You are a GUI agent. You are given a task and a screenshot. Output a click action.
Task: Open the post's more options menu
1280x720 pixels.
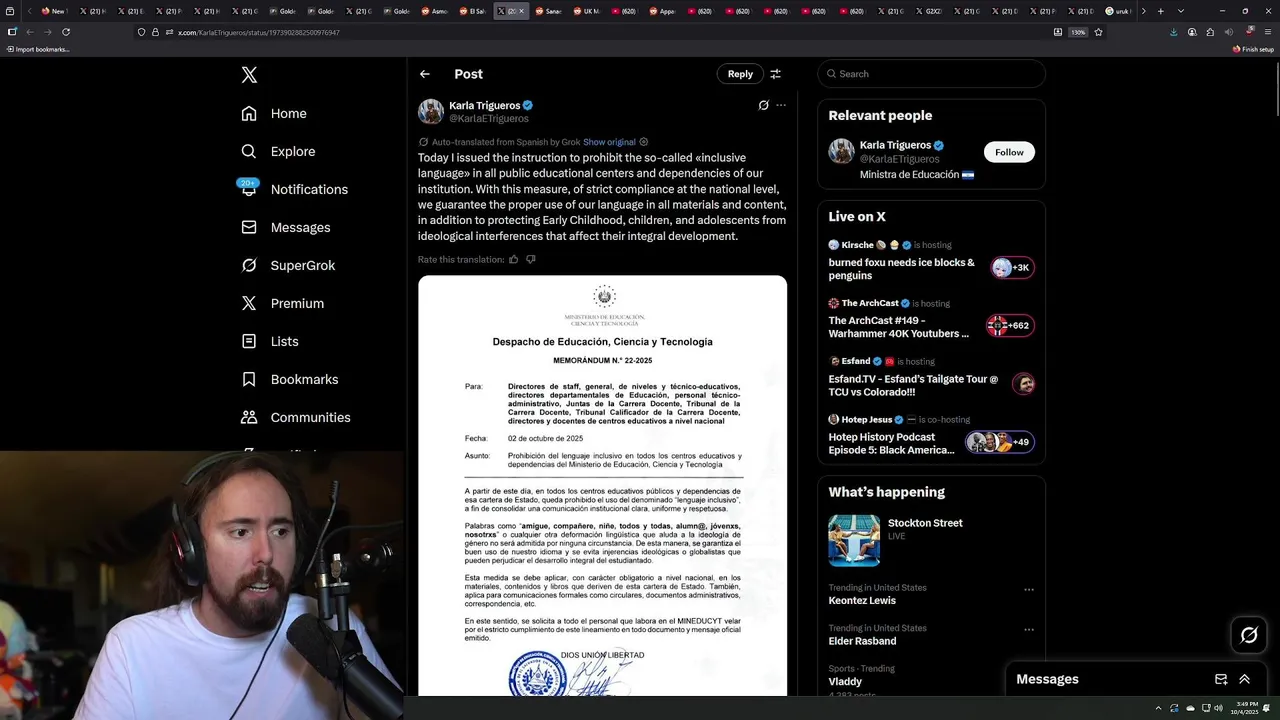tap(781, 105)
